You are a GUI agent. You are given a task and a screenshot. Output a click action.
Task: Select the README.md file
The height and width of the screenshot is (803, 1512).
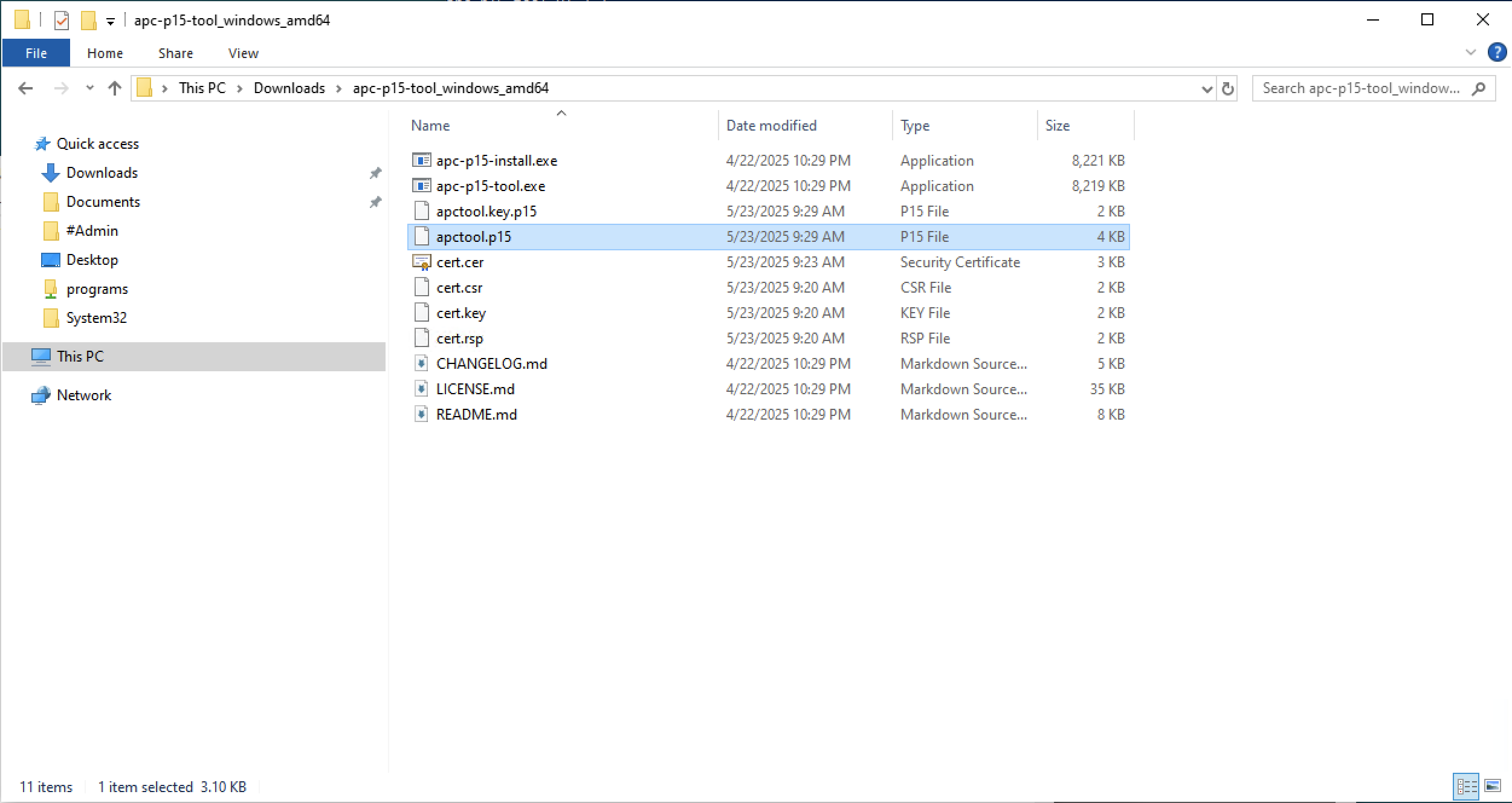coord(769,414)
